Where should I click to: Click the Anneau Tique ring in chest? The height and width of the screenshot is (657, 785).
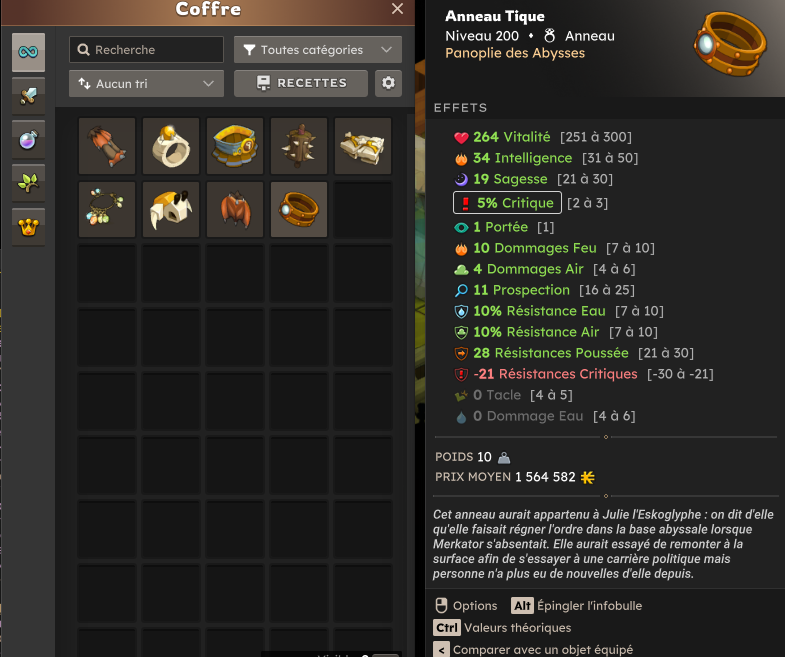pyautogui.click(x=299, y=209)
